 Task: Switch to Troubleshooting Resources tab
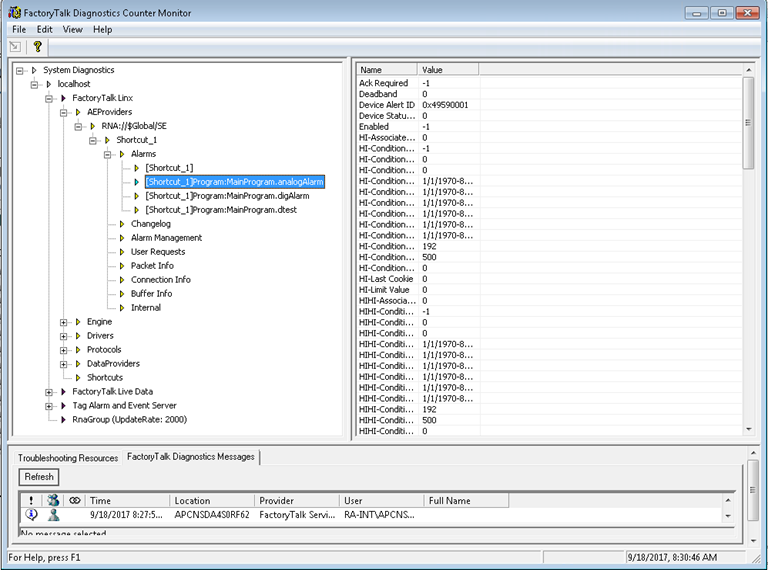68,457
